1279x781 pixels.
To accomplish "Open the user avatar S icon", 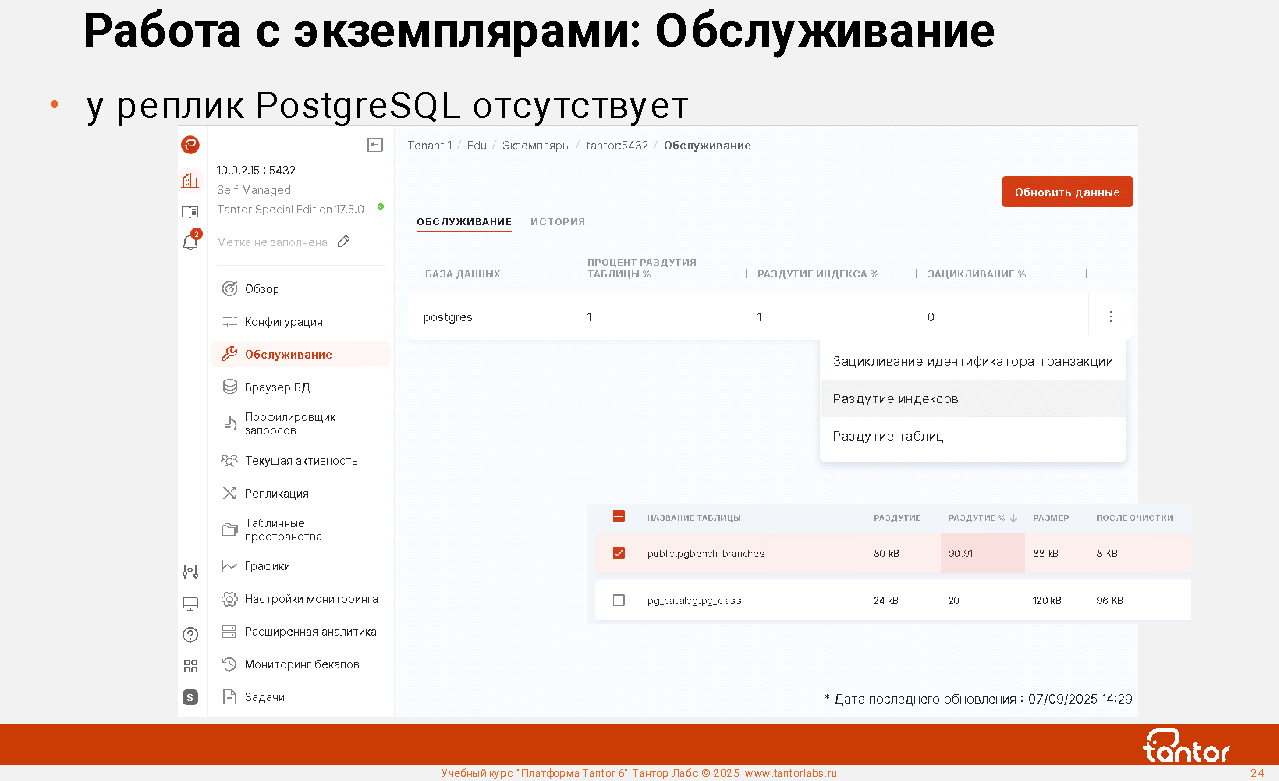I will (x=190, y=697).
